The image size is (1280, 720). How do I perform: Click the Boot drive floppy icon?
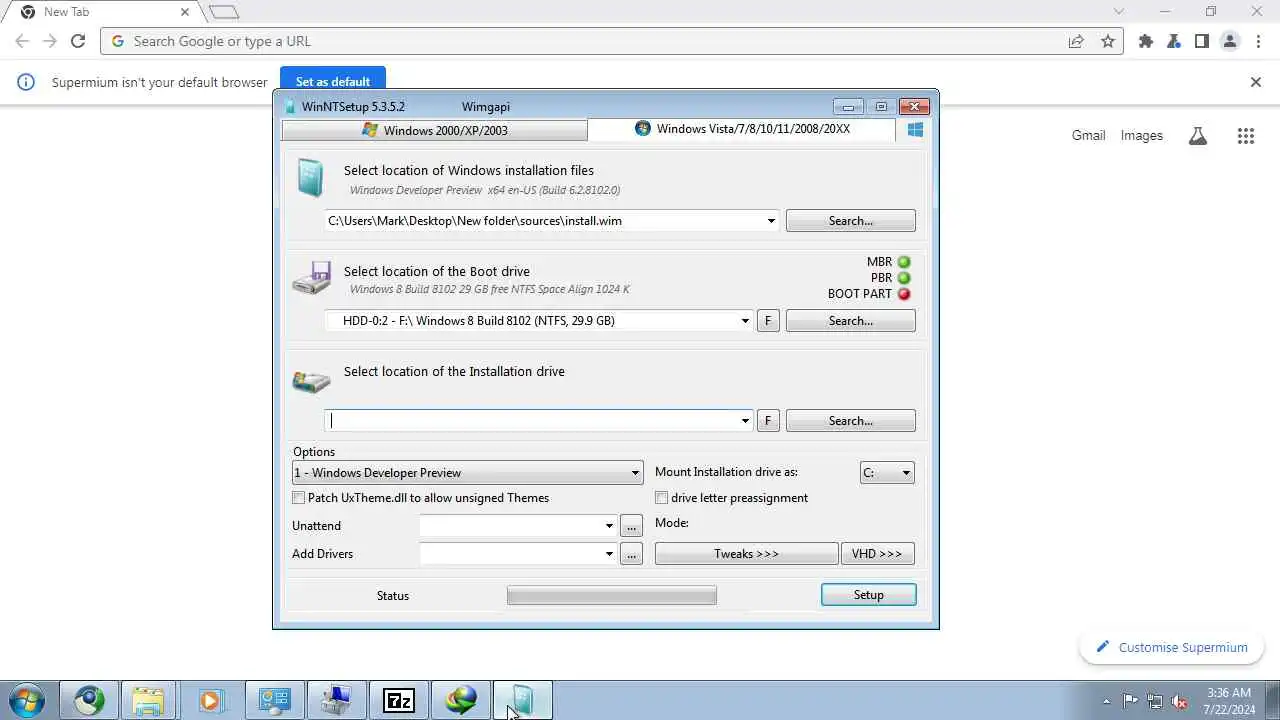312,279
